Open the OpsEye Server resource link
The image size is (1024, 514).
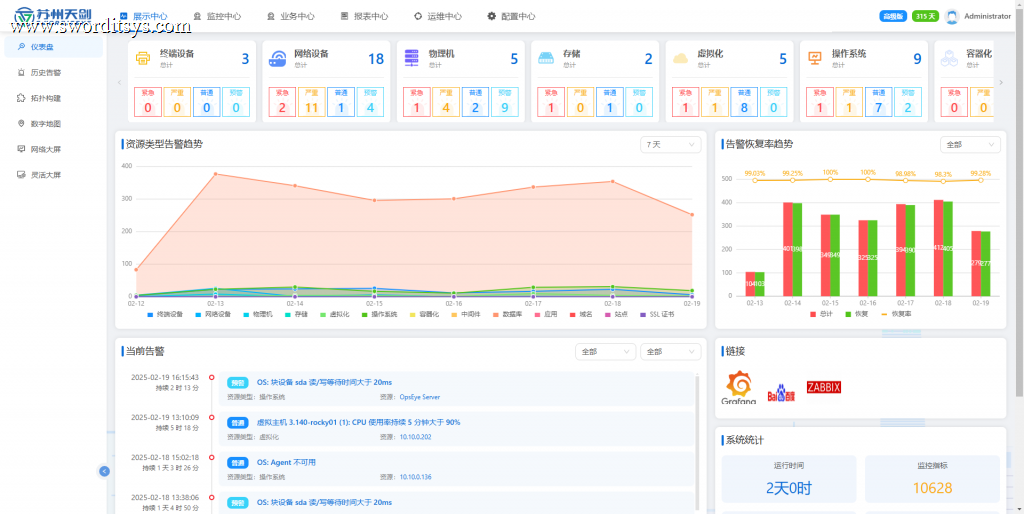[420, 396]
